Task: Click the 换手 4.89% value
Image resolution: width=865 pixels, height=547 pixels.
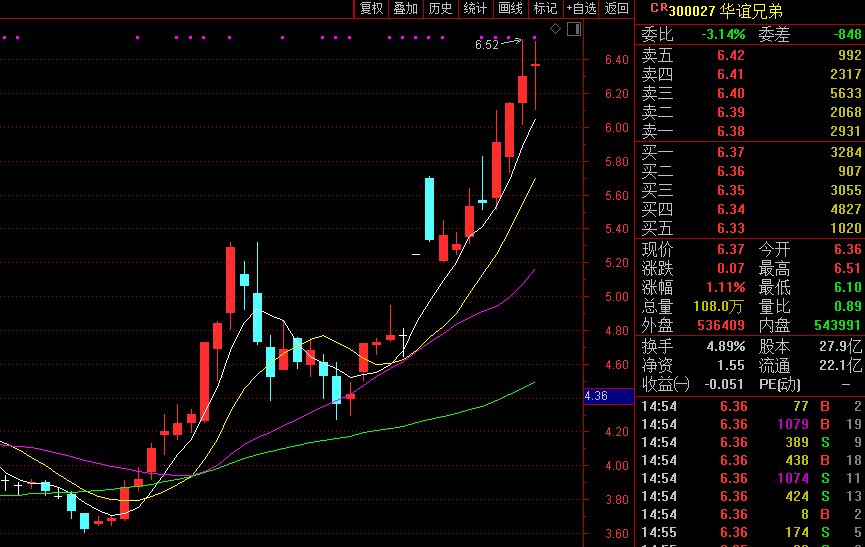Action: coord(725,346)
